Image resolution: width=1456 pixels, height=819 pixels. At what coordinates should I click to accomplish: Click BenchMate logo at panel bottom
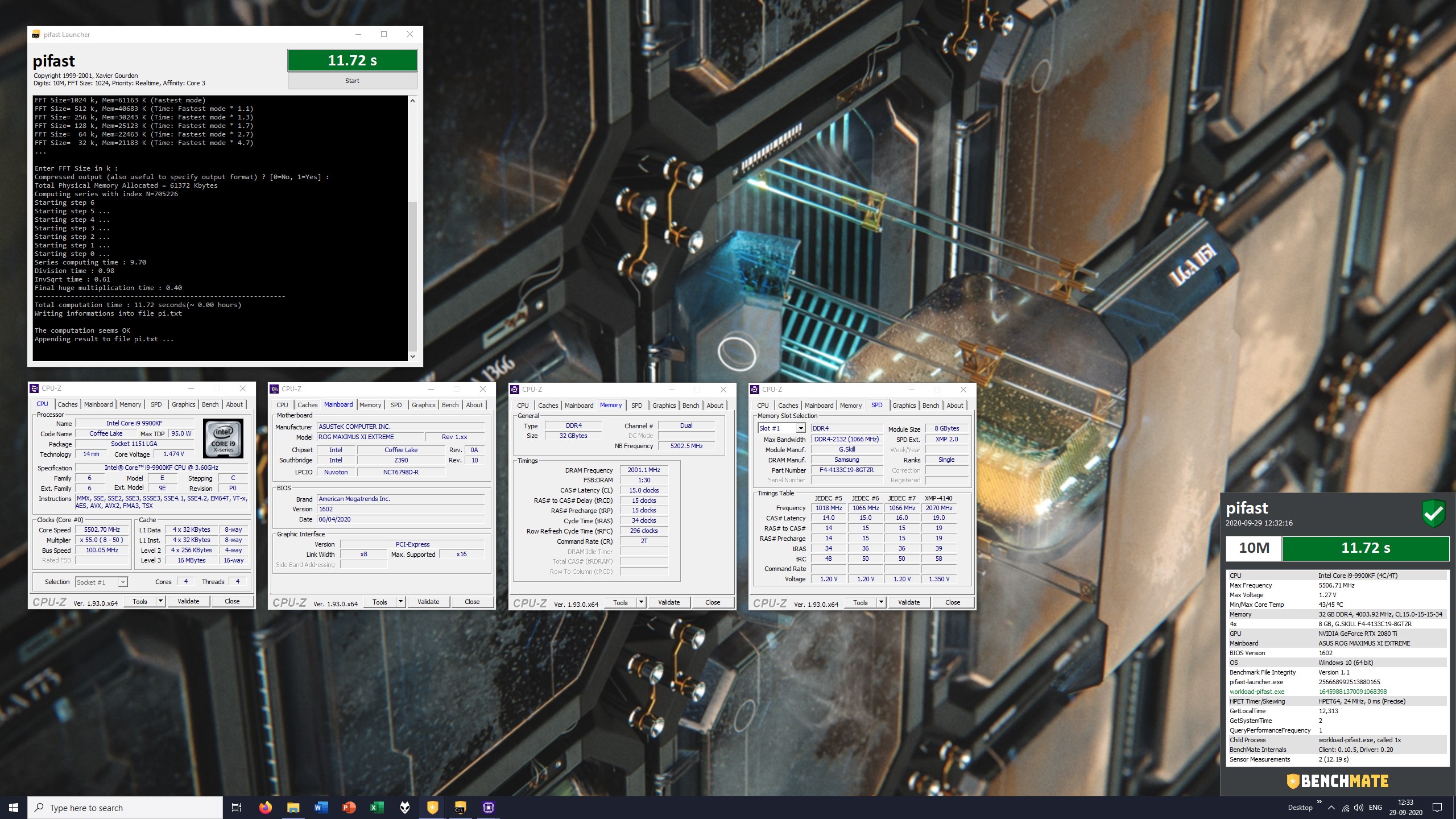(x=1337, y=781)
